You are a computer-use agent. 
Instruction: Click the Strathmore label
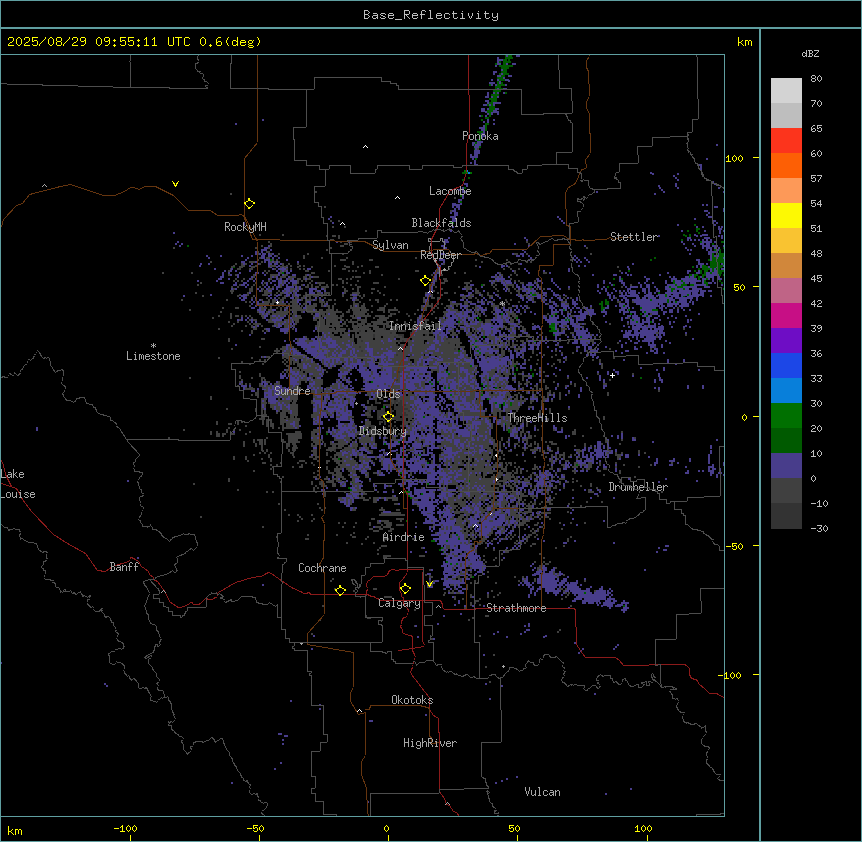516,608
